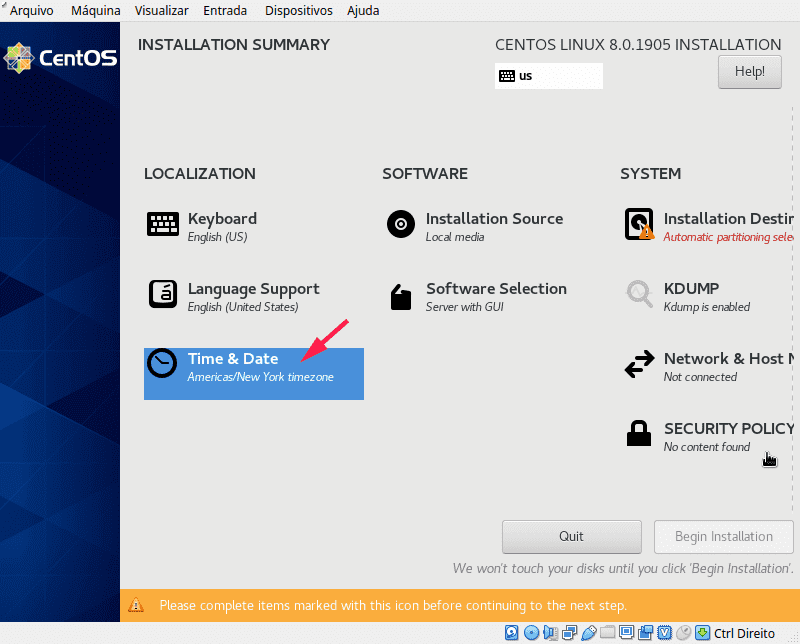This screenshot has height=644, width=800.
Task: Click the audio status icon
Action: [x=551, y=633]
